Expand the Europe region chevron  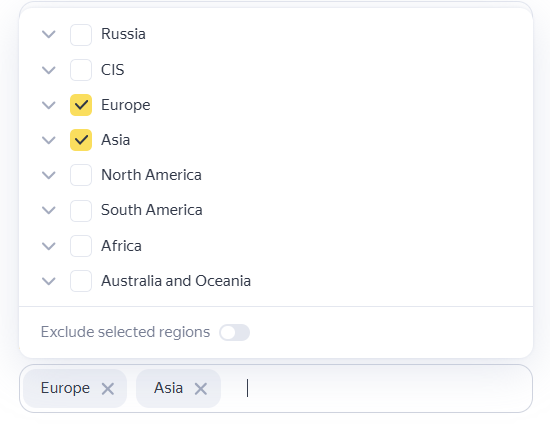point(49,105)
